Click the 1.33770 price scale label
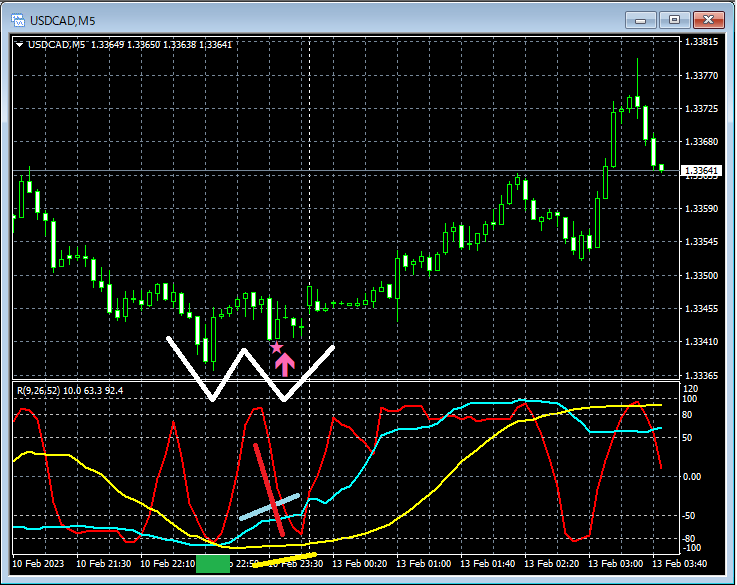 pyautogui.click(x=702, y=75)
